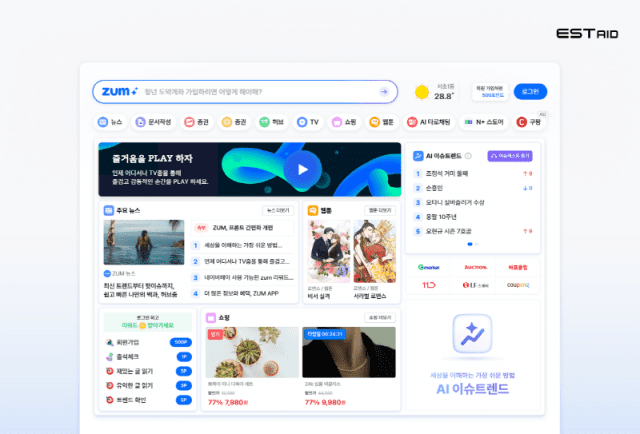This screenshot has width=640, height=434.
Task: Open the AI 타로채팅 menu item
Action: pyautogui.click(x=425, y=122)
